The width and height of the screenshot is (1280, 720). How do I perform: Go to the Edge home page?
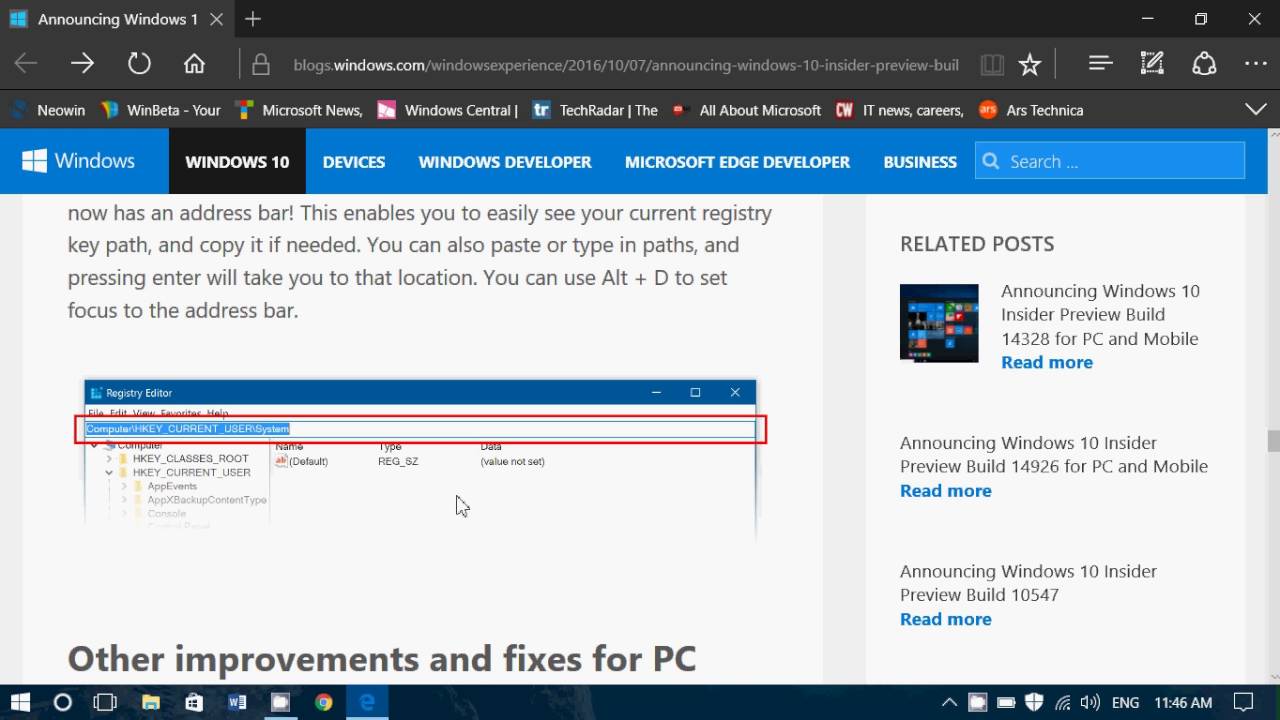point(194,64)
